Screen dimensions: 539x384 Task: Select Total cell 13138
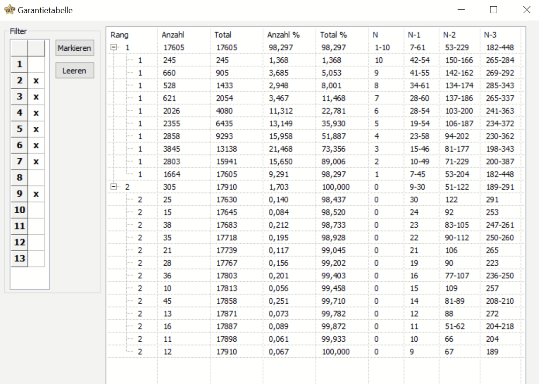(227, 149)
